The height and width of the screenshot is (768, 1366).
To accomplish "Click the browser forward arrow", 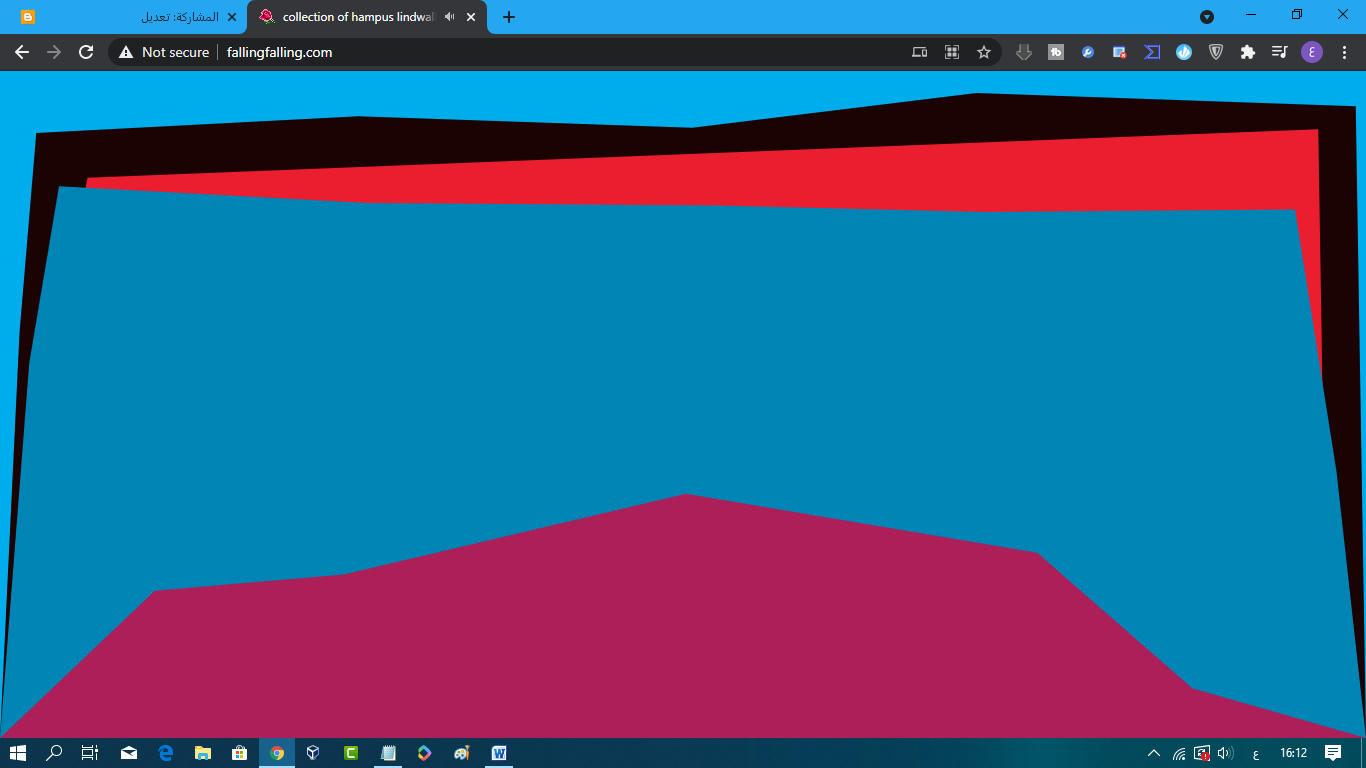I will (x=54, y=52).
